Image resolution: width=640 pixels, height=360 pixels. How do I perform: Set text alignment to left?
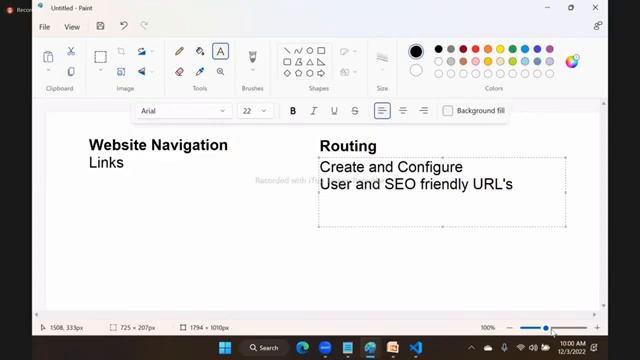coord(382,111)
